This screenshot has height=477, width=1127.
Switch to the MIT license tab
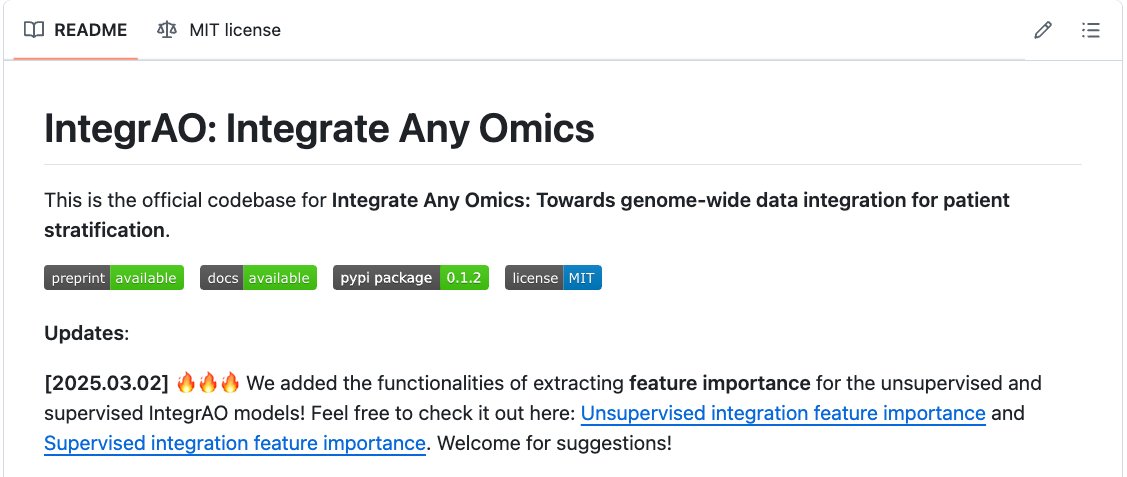234,30
